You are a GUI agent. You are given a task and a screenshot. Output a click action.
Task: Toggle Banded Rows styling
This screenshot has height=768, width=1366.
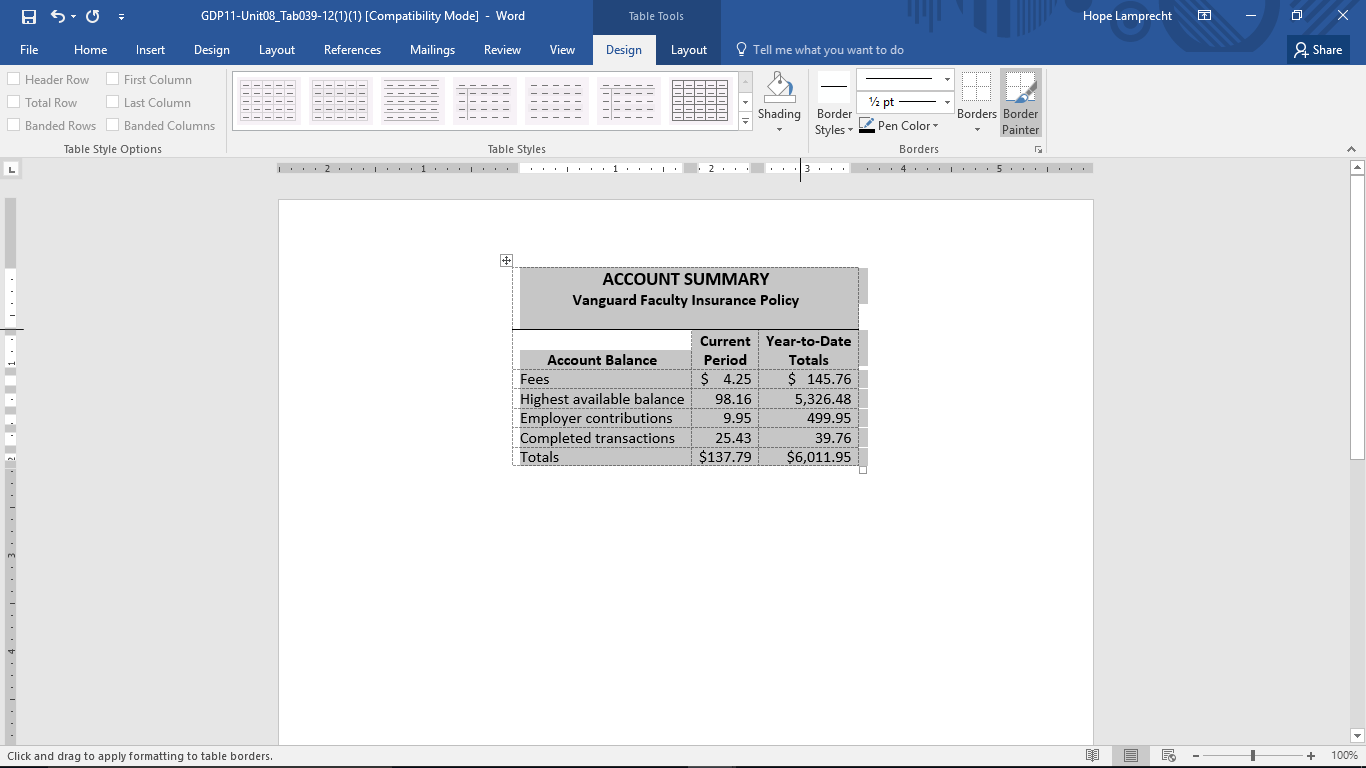pyautogui.click(x=14, y=125)
